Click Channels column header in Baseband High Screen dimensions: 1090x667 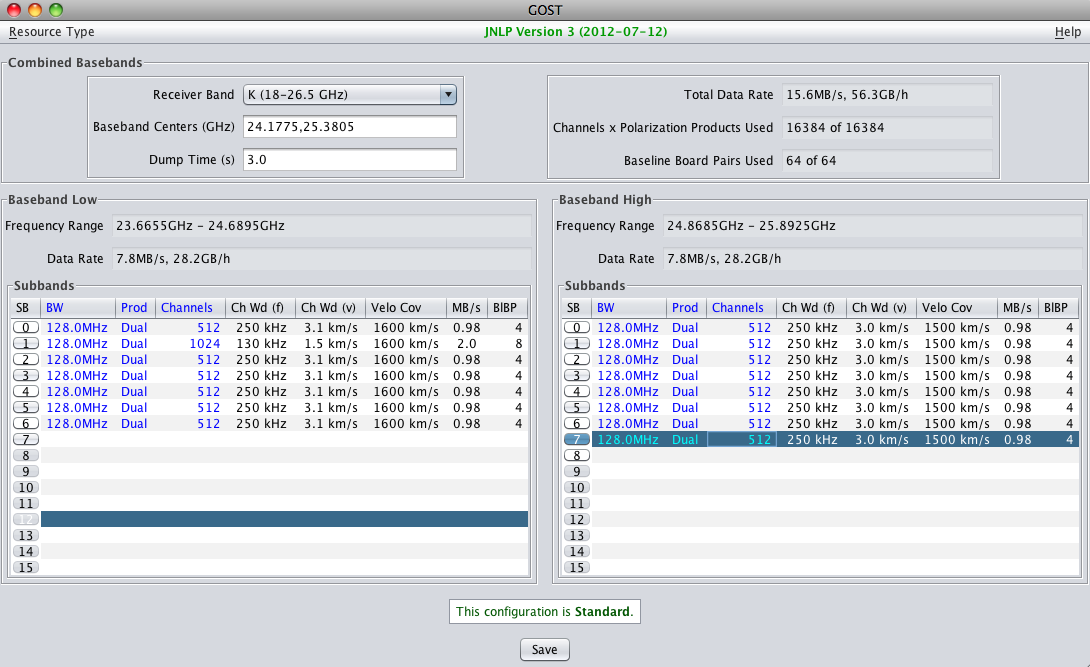pos(740,308)
